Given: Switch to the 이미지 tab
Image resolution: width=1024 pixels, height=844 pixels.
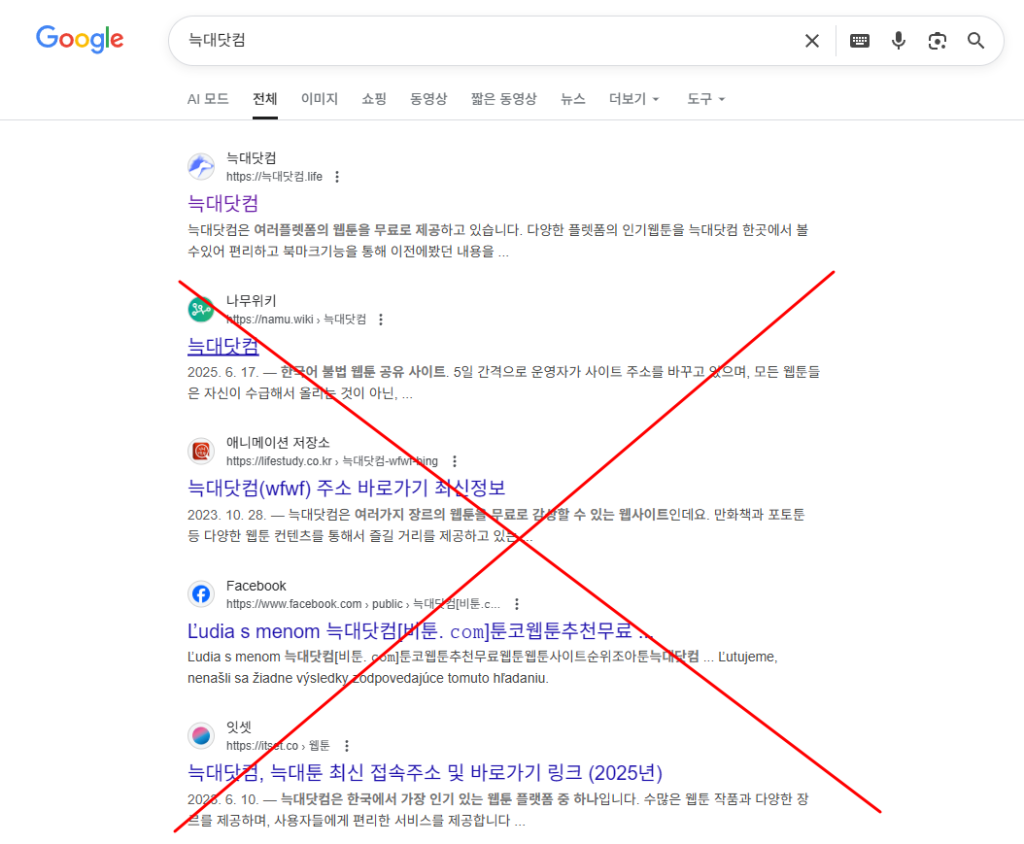Looking at the screenshot, I should click(x=318, y=99).
